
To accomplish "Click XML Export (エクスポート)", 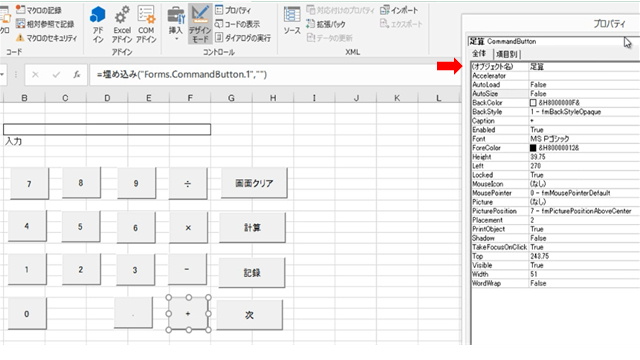I will [401, 24].
